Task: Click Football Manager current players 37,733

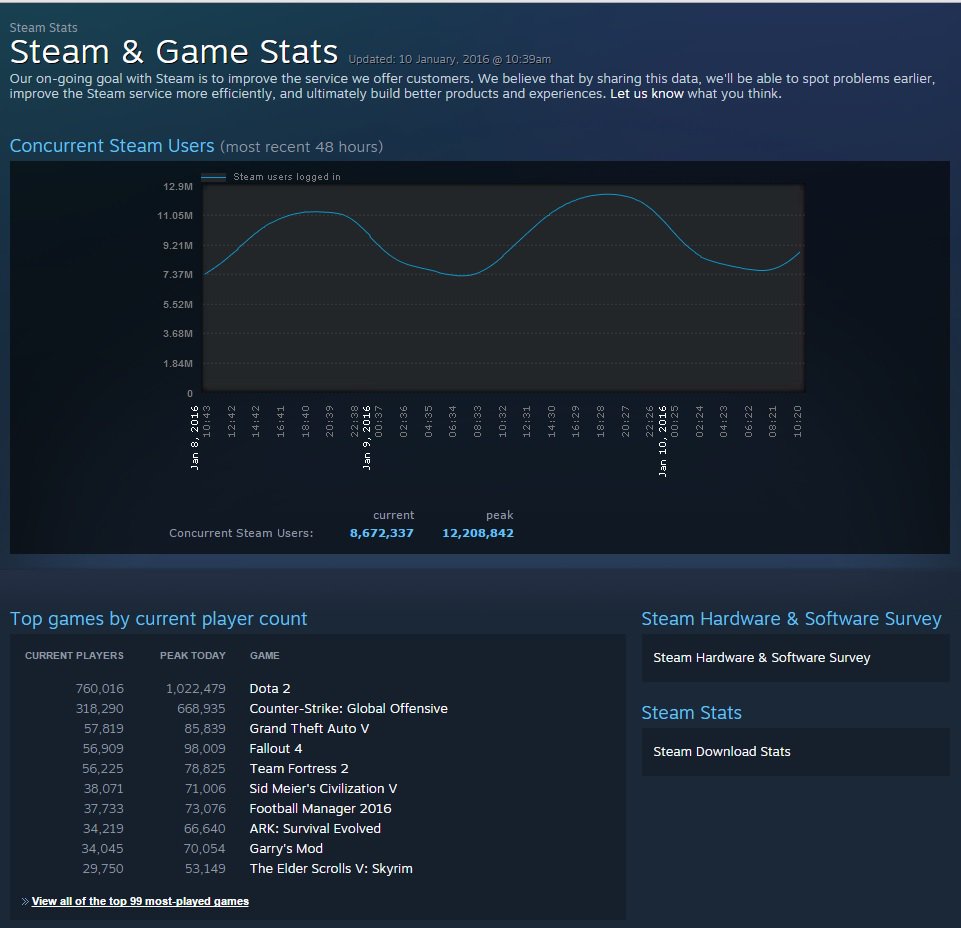Action: coord(104,808)
